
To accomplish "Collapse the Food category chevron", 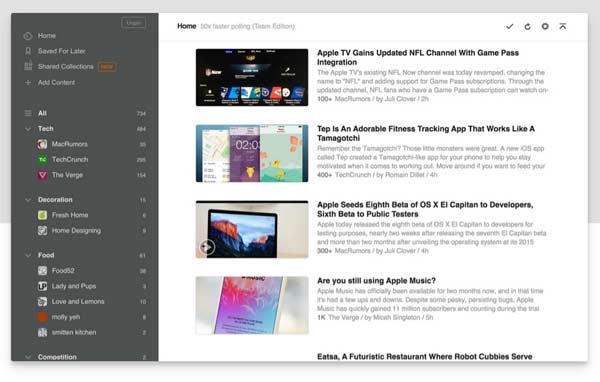I will pyautogui.click(x=28, y=255).
